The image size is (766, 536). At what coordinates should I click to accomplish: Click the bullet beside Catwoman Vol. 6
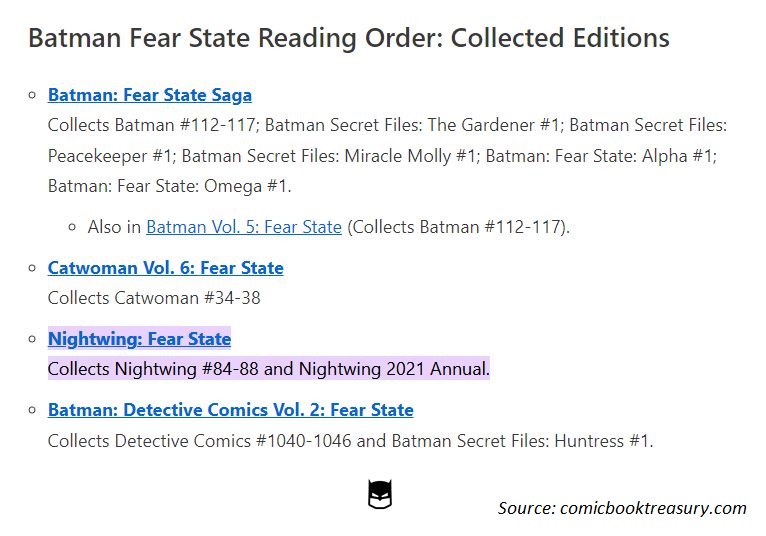pyautogui.click(x=33, y=268)
